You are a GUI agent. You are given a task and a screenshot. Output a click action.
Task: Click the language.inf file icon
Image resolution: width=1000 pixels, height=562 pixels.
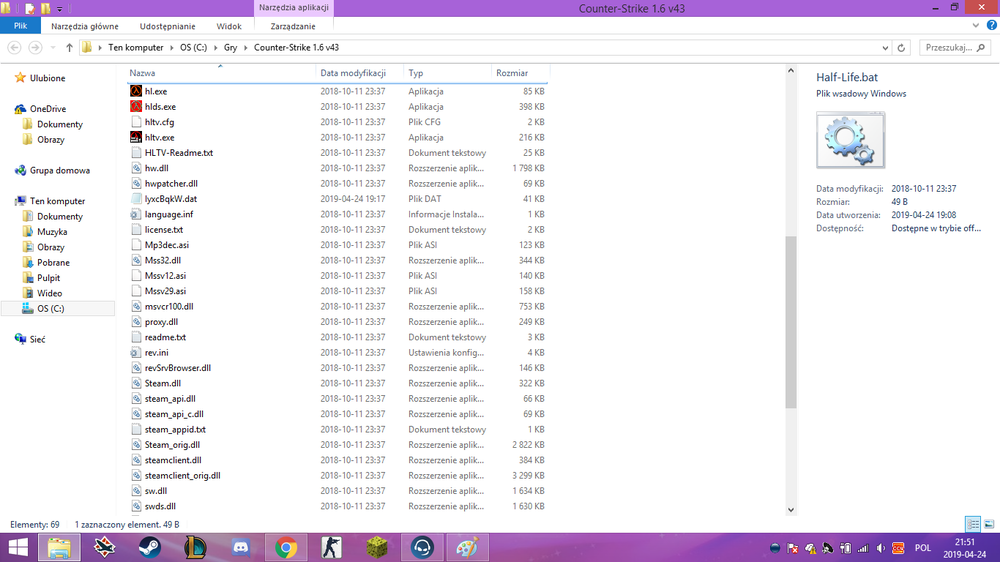coord(136,214)
